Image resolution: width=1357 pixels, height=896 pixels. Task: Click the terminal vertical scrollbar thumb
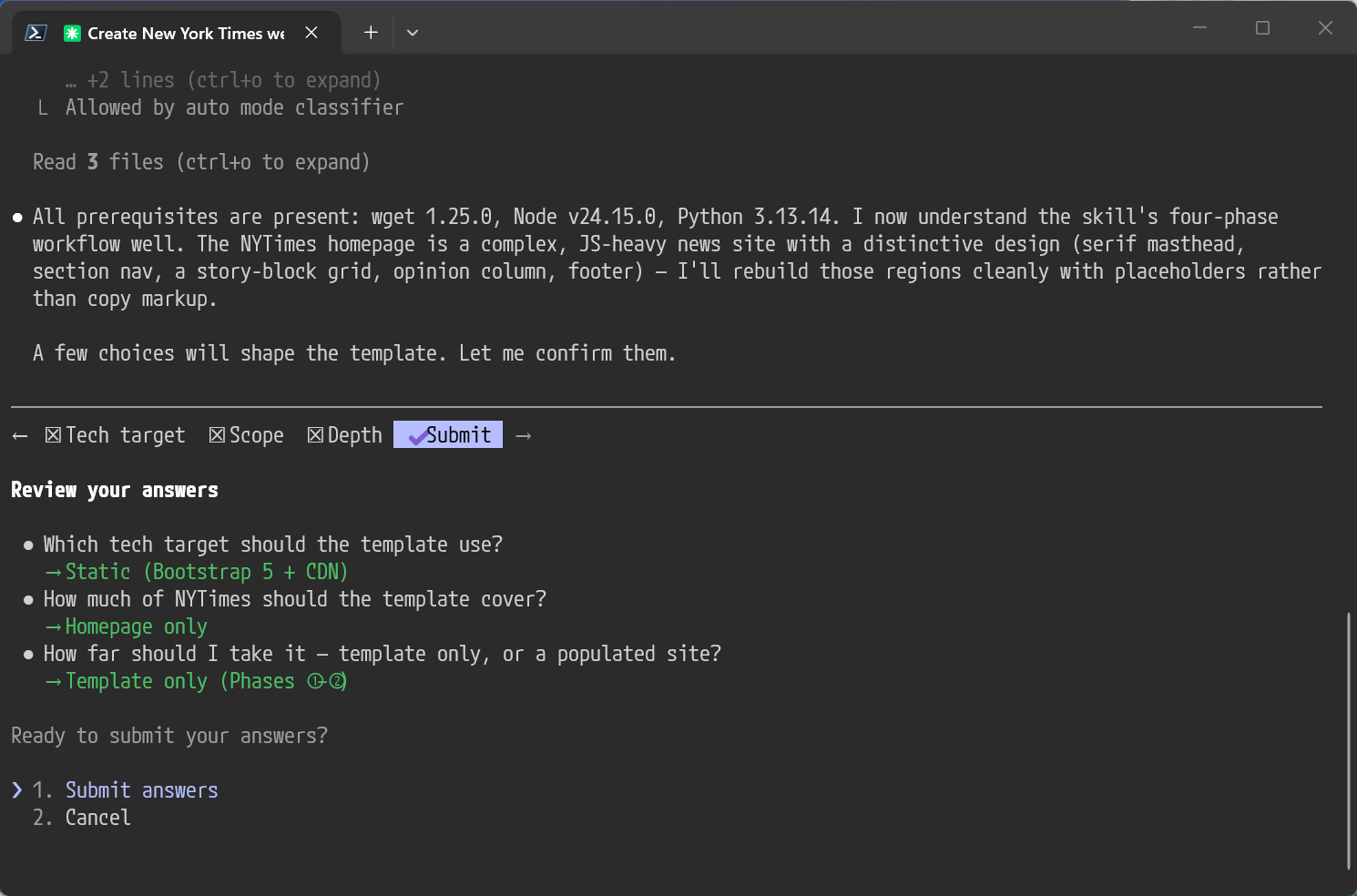coord(1349,741)
